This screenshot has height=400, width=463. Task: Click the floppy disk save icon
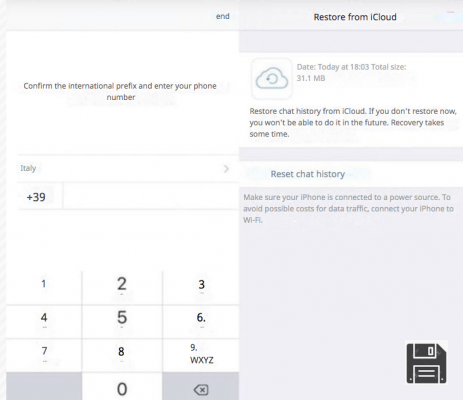(x=426, y=363)
